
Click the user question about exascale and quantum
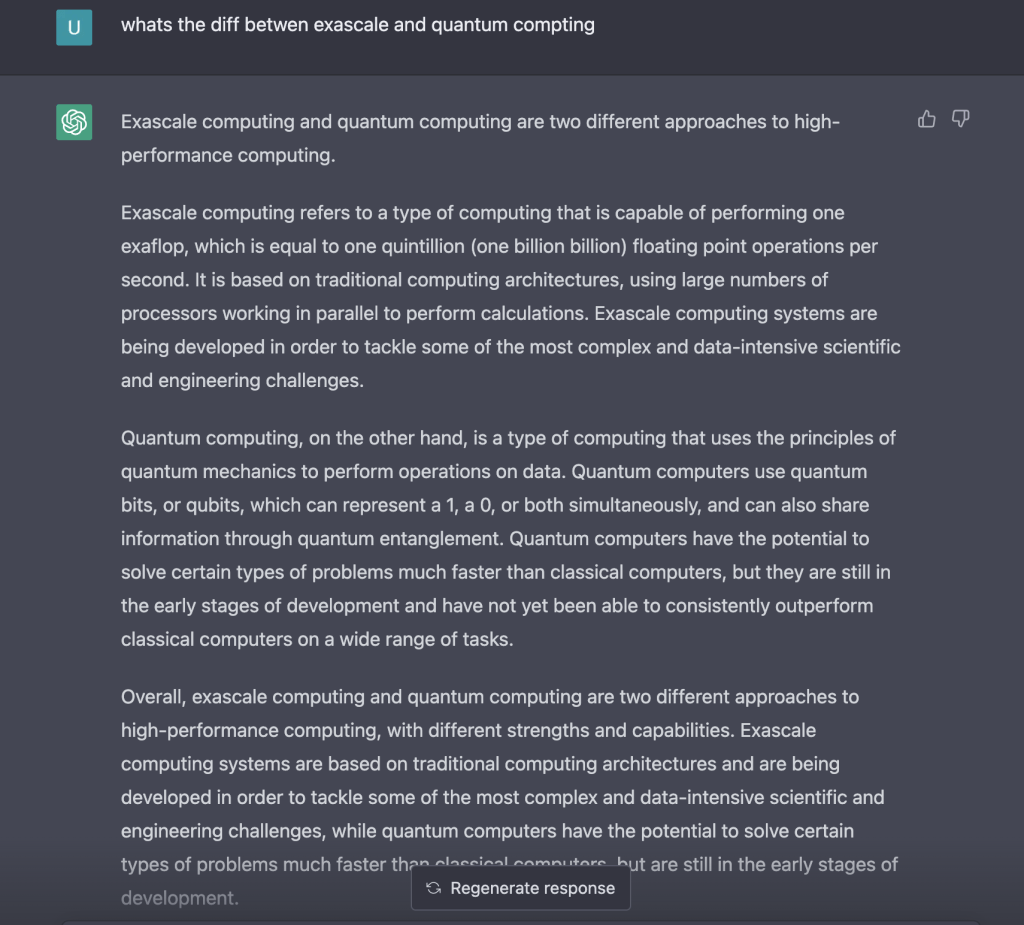coord(357,25)
